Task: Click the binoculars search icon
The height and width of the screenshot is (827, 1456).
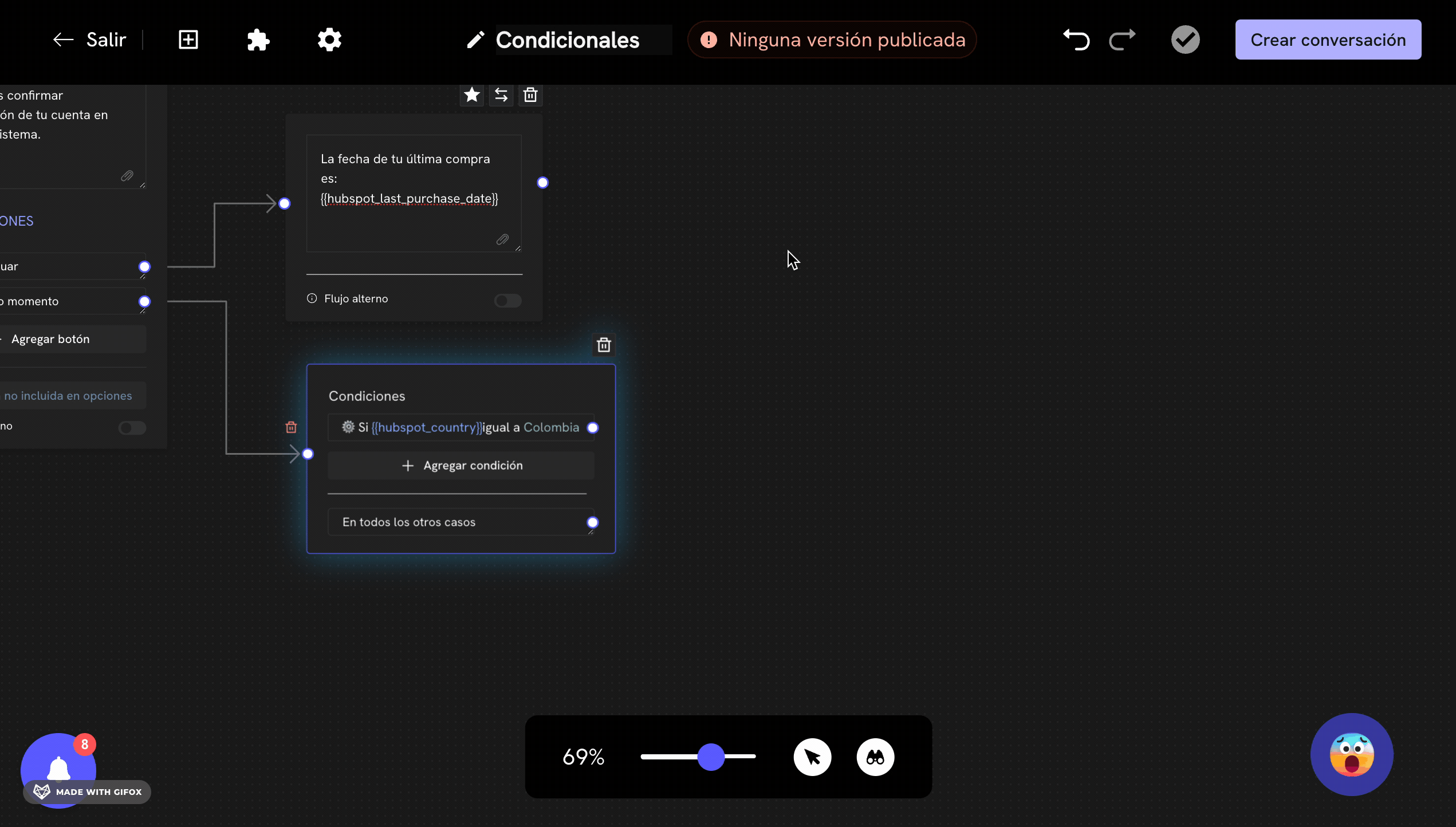Action: [875, 757]
